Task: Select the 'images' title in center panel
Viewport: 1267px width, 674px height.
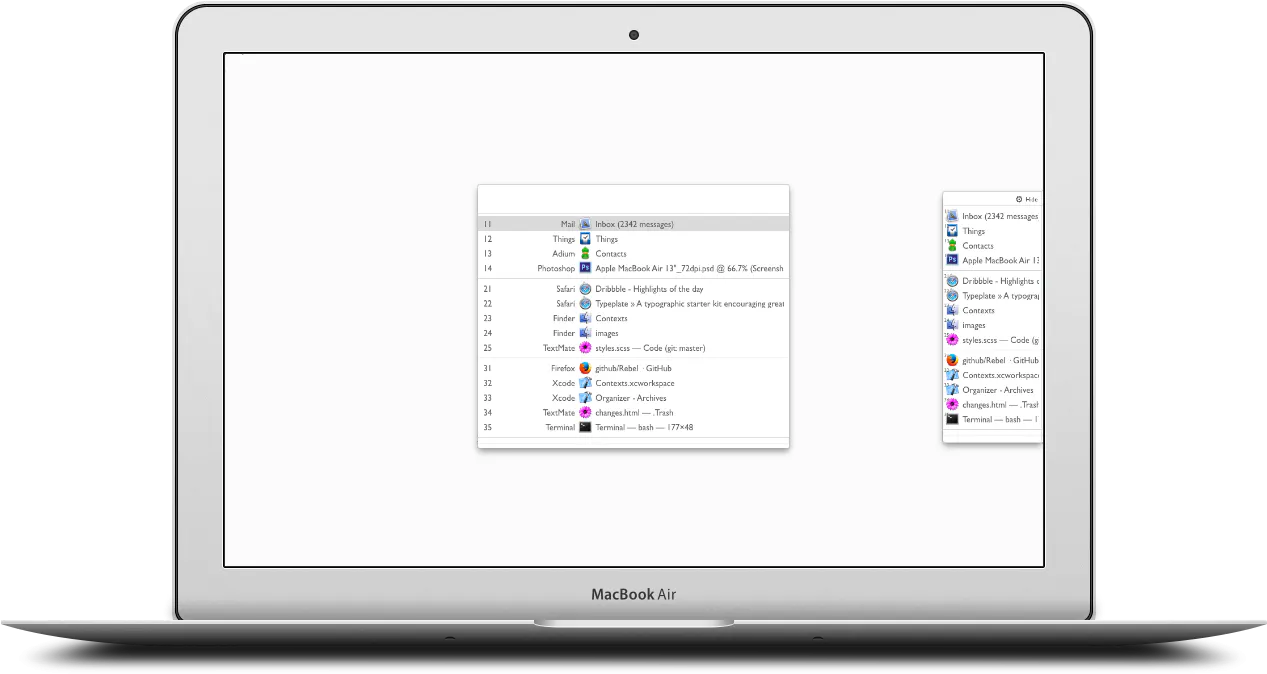Action: [x=607, y=333]
